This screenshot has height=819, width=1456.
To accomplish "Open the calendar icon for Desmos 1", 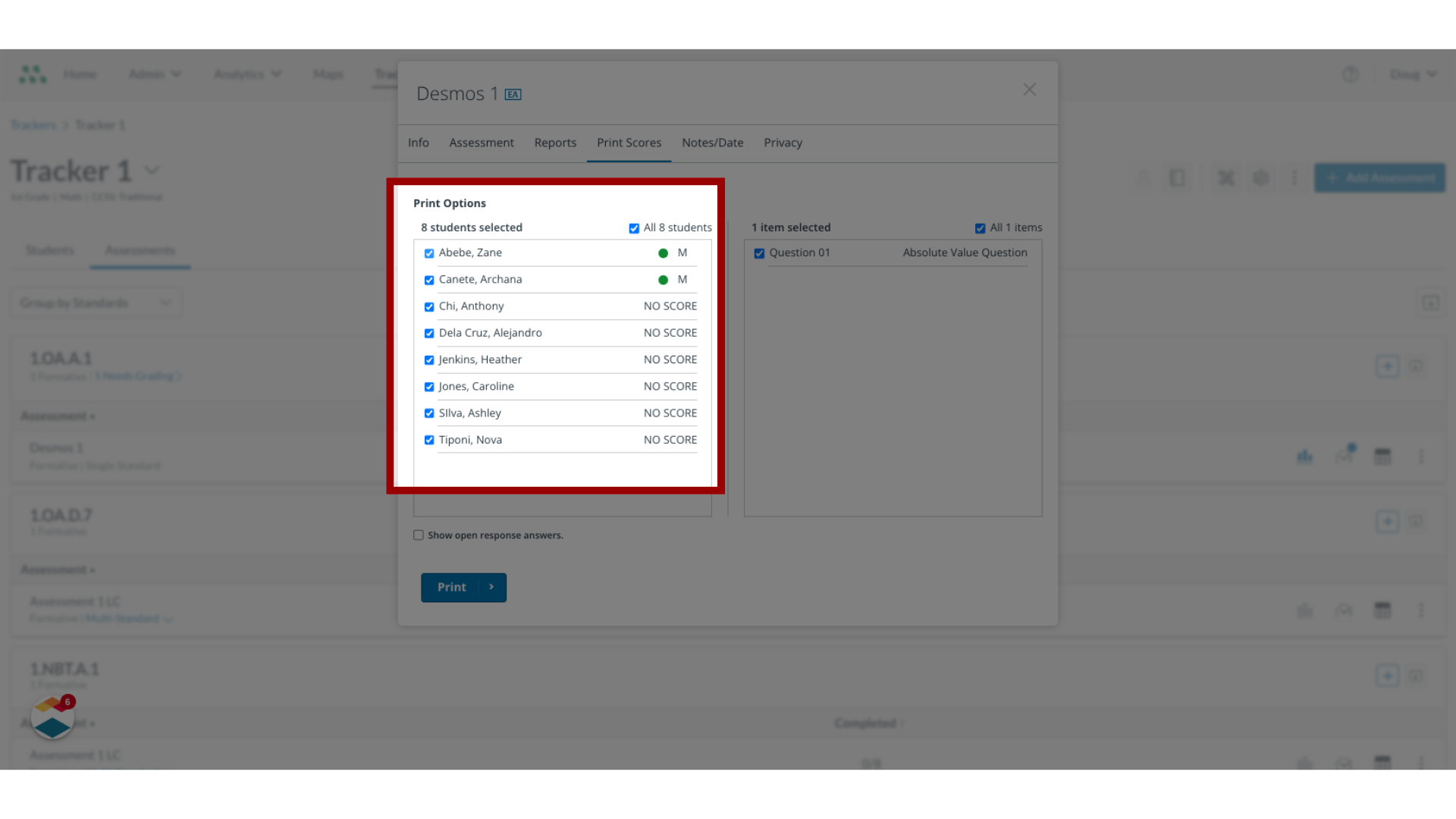I will tap(1382, 456).
